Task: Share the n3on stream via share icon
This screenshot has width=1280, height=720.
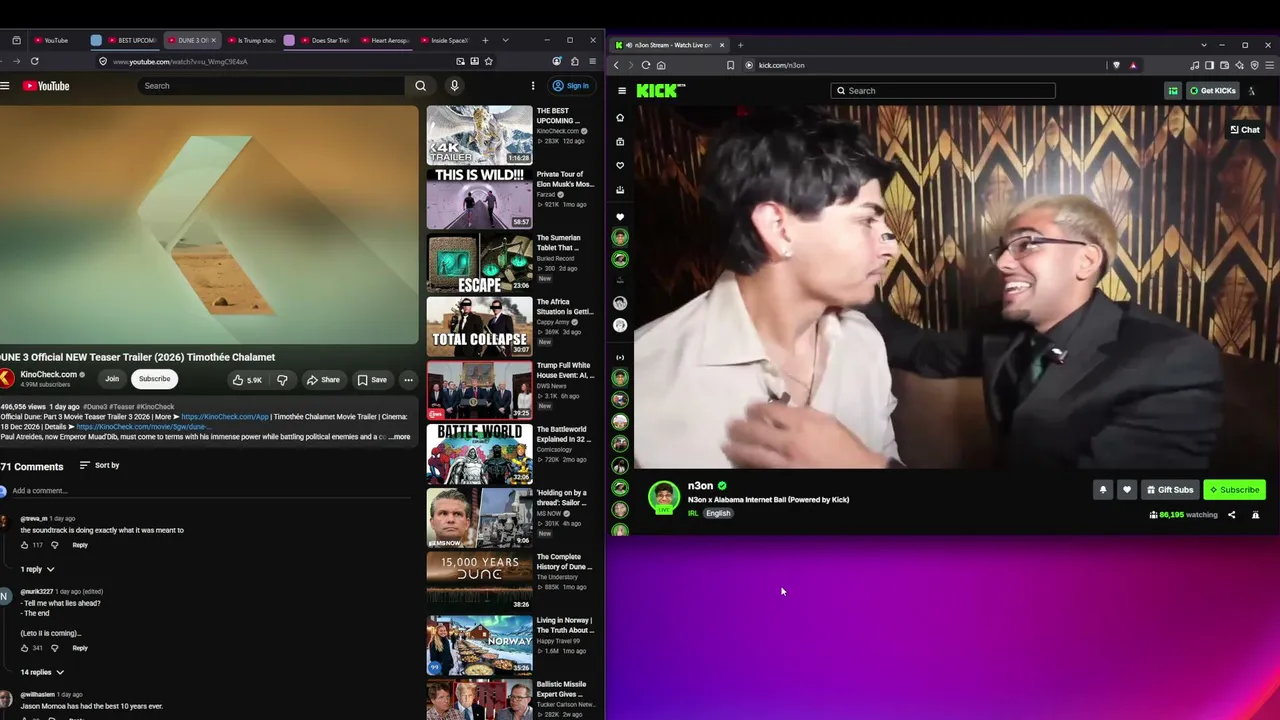Action: point(1232,515)
